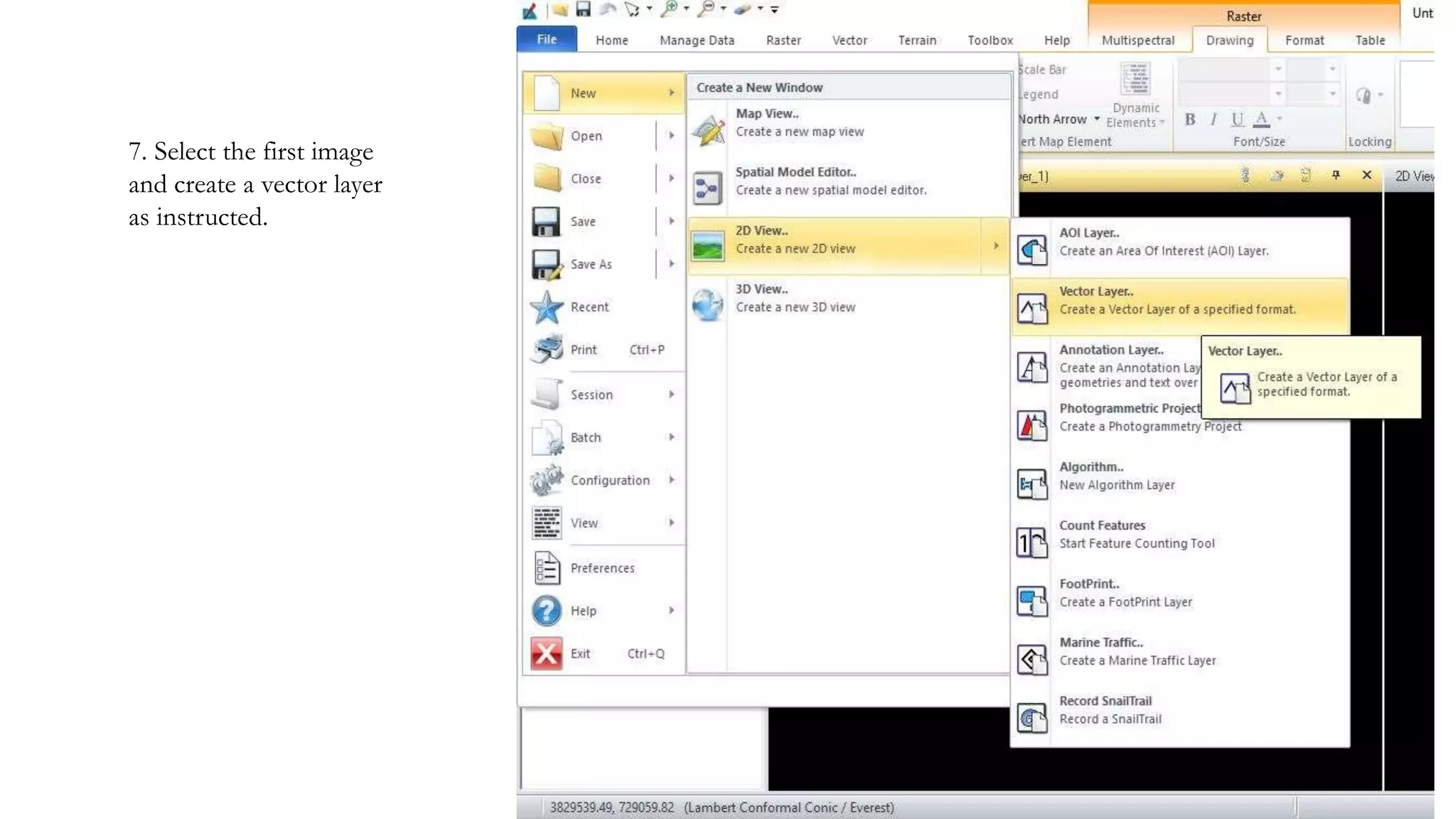Click the Marine Traffic layer icon
Image resolution: width=1456 pixels, height=819 pixels.
1032,660
